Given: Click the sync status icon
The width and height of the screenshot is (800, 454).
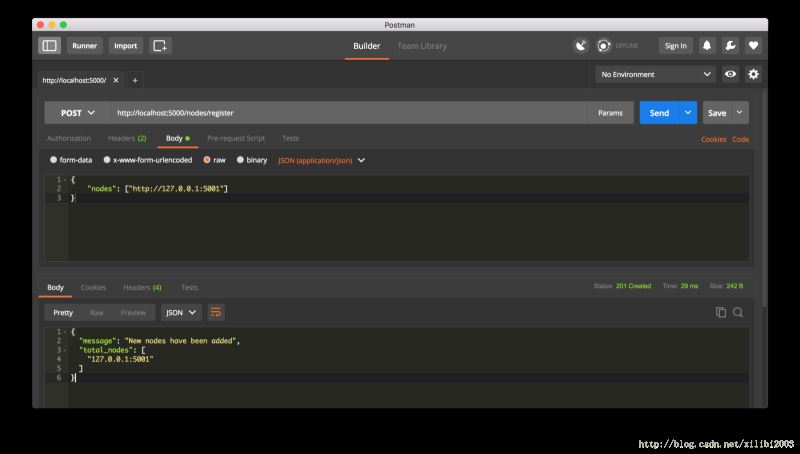Looking at the screenshot, I should pyautogui.click(x=604, y=45).
